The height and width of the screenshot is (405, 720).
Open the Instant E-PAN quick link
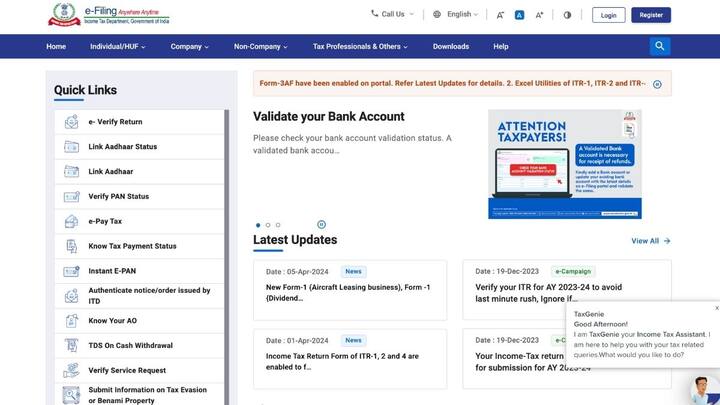click(x=139, y=271)
